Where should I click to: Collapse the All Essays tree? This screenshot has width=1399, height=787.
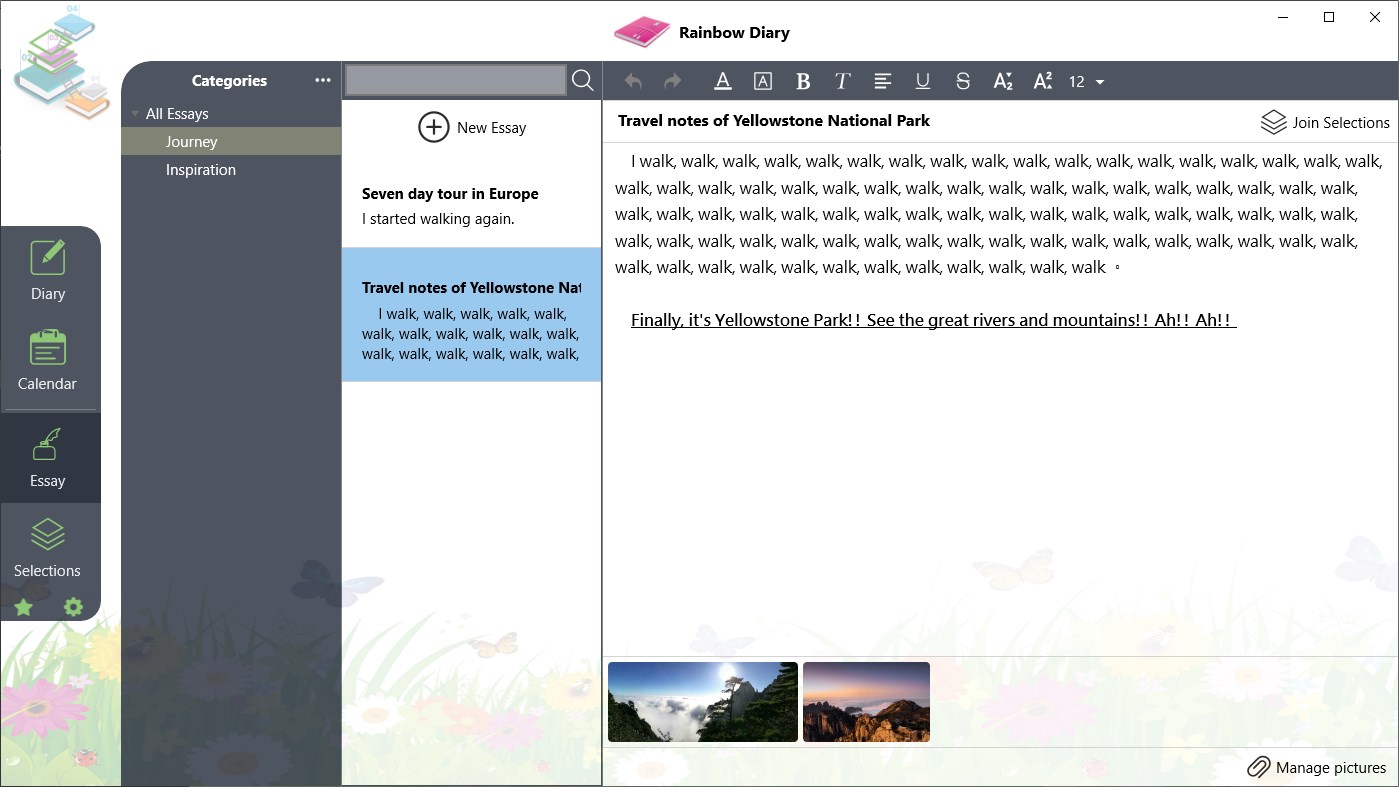pos(135,113)
